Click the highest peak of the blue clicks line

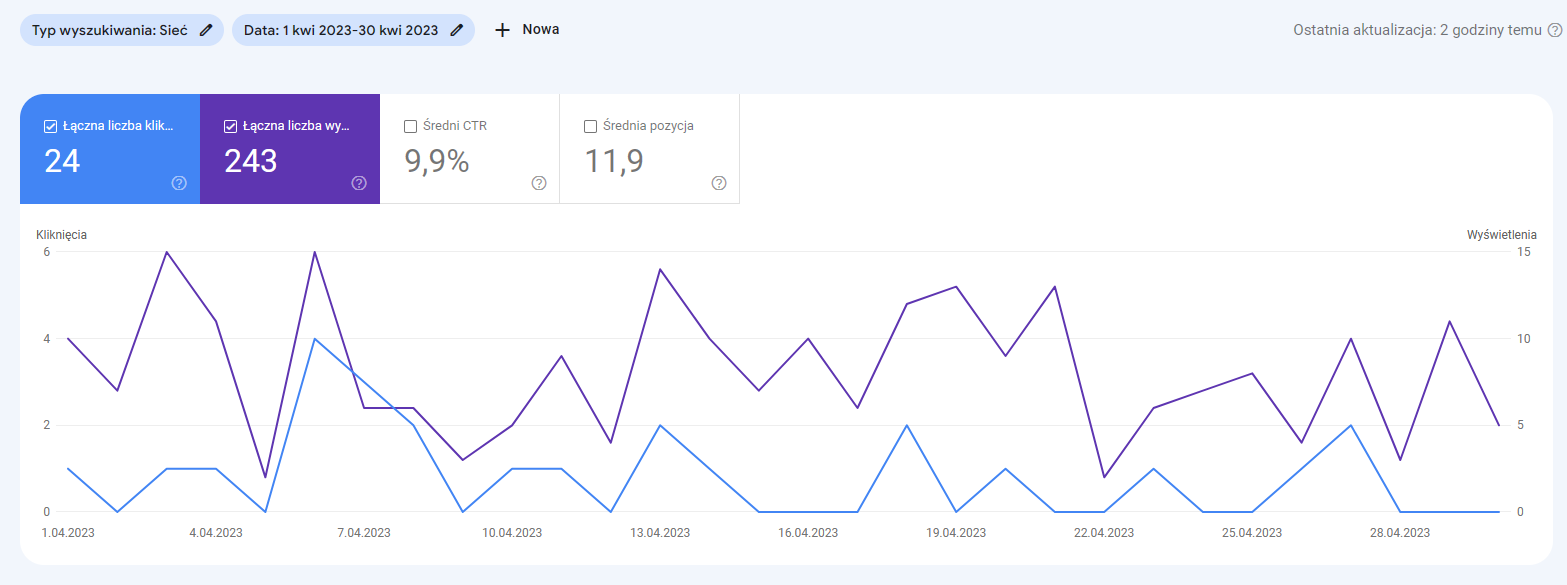pyautogui.click(x=315, y=339)
